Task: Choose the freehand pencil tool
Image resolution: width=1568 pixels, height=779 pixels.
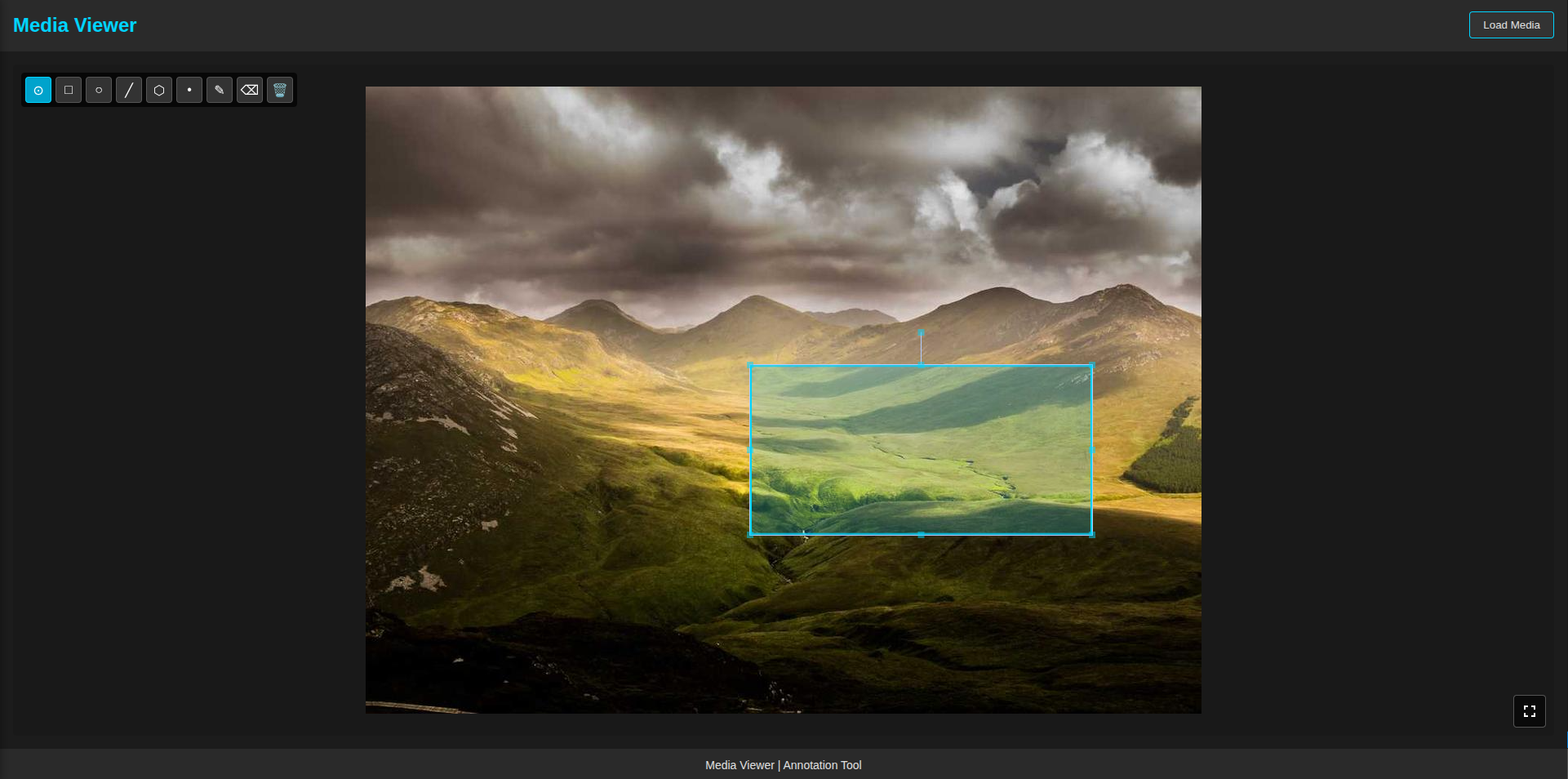Action: [x=220, y=90]
